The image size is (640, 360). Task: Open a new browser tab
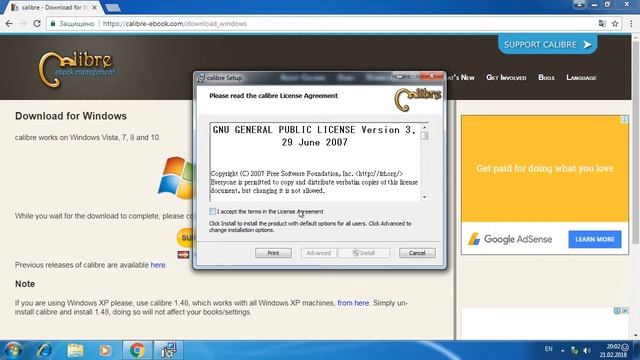[113, 7]
